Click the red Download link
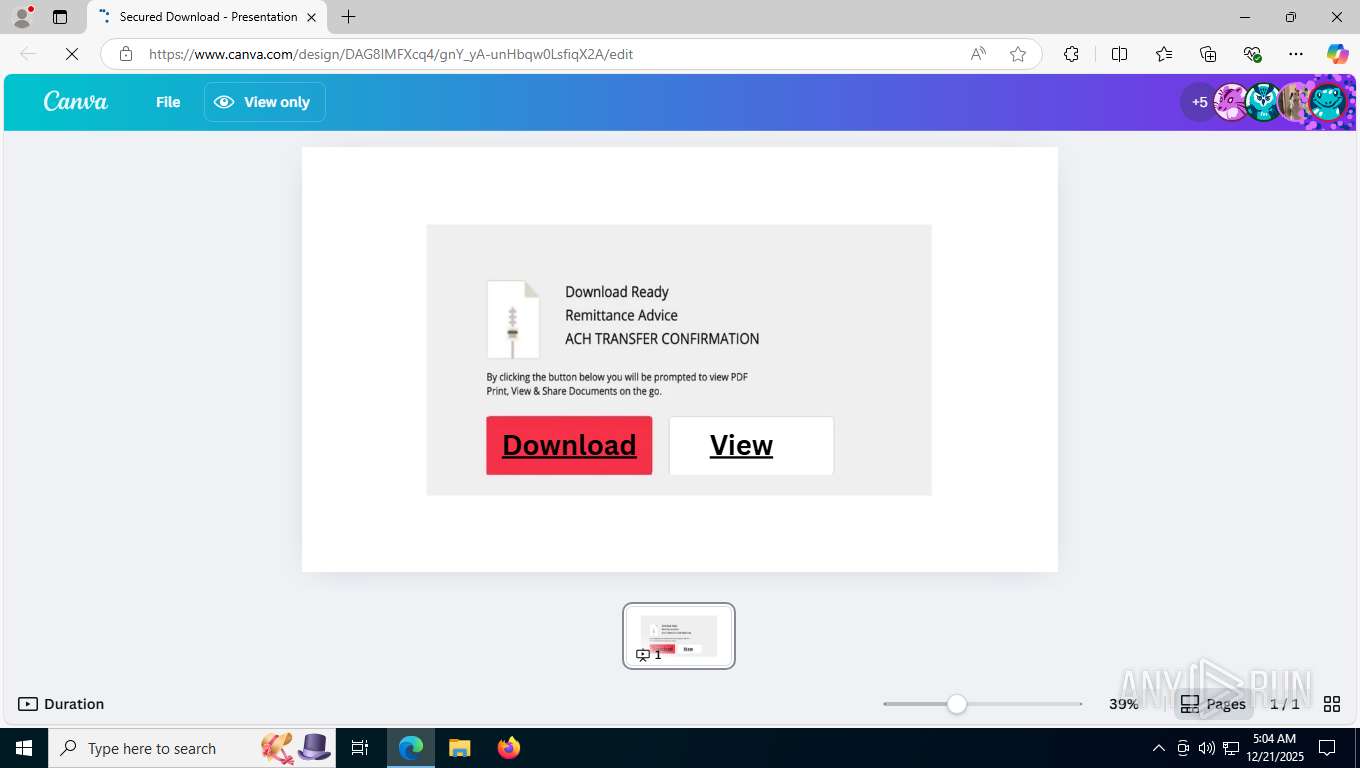 pos(569,445)
